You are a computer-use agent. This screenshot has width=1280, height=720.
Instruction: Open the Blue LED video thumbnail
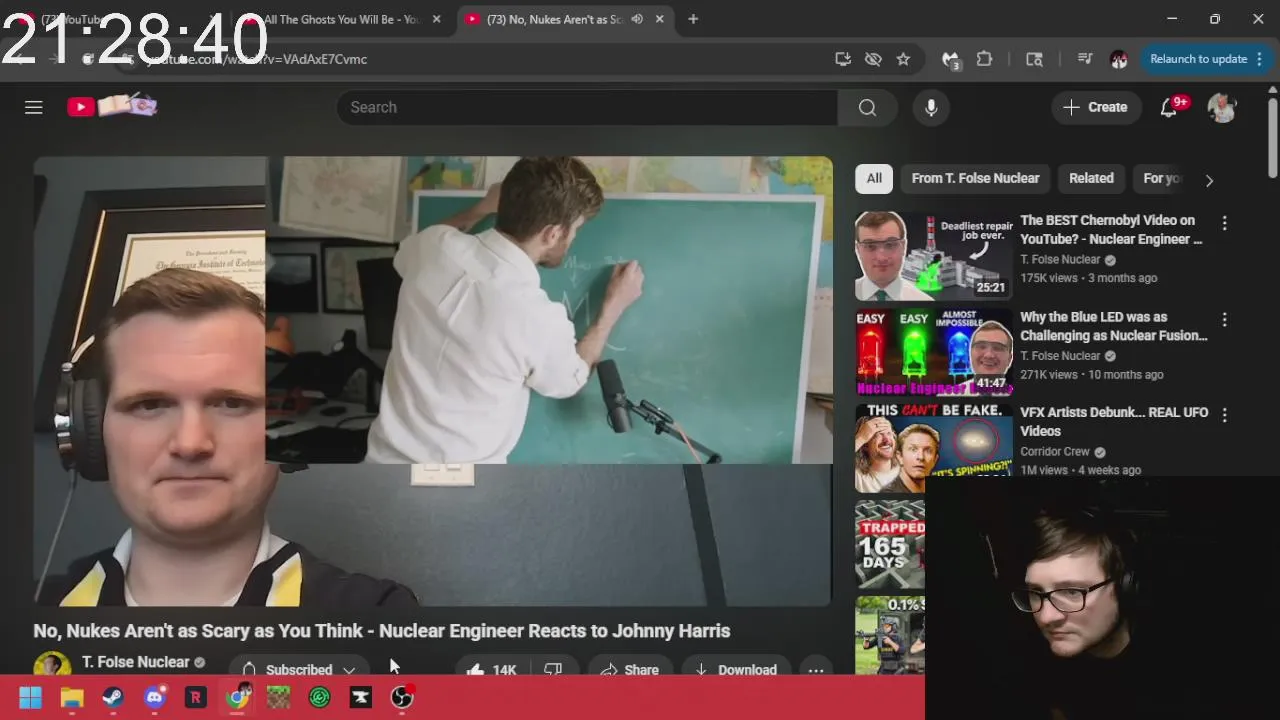coord(933,353)
